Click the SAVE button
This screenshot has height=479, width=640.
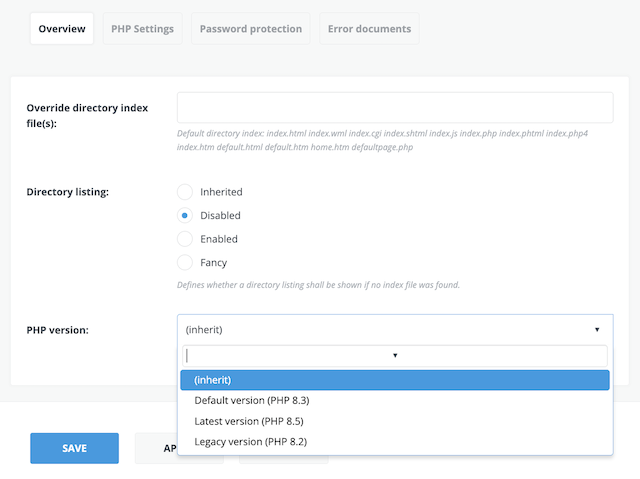click(x=74, y=448)
